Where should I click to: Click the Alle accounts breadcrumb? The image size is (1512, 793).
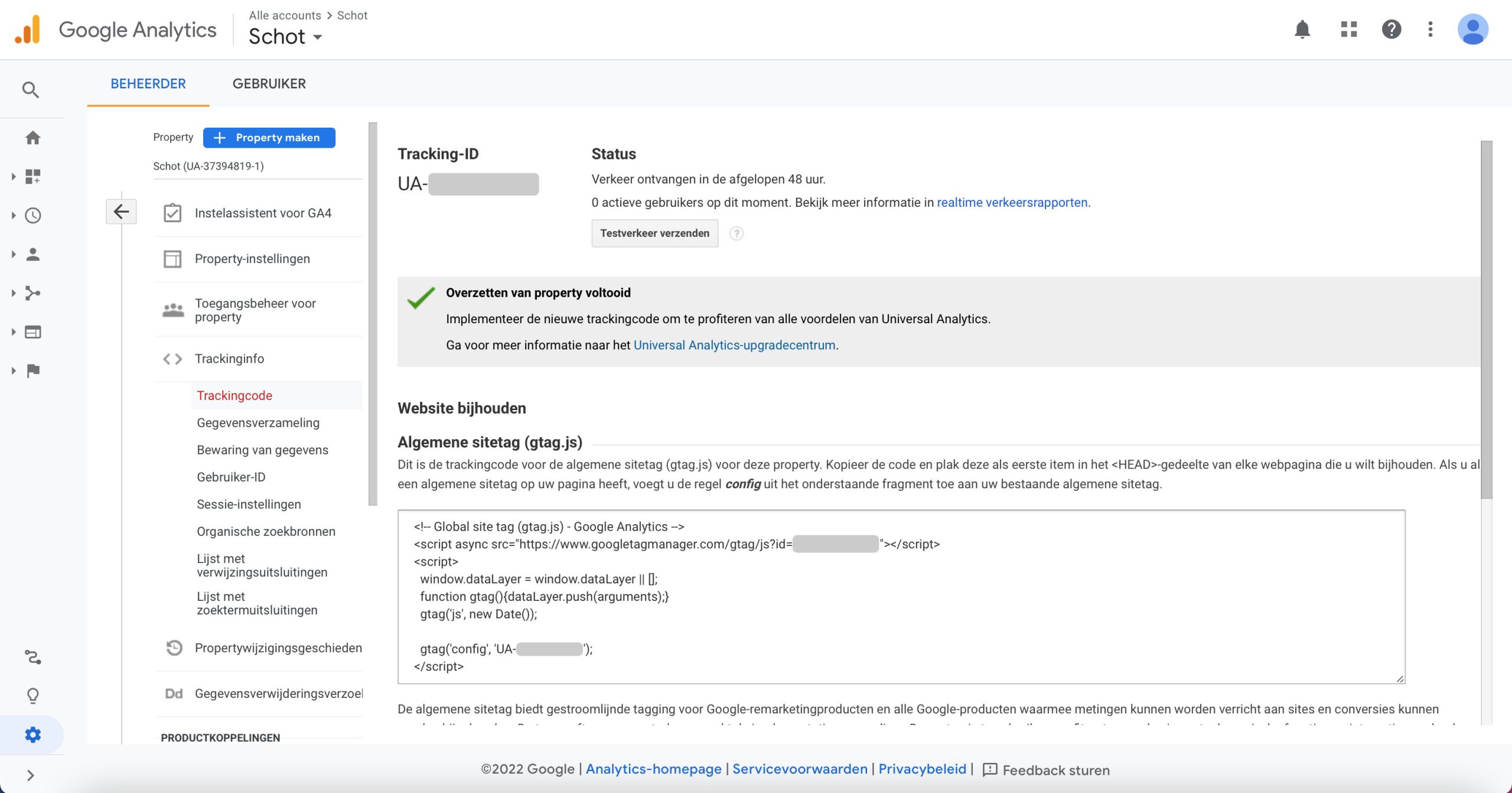pyautogui.click(x=285, y=15)
